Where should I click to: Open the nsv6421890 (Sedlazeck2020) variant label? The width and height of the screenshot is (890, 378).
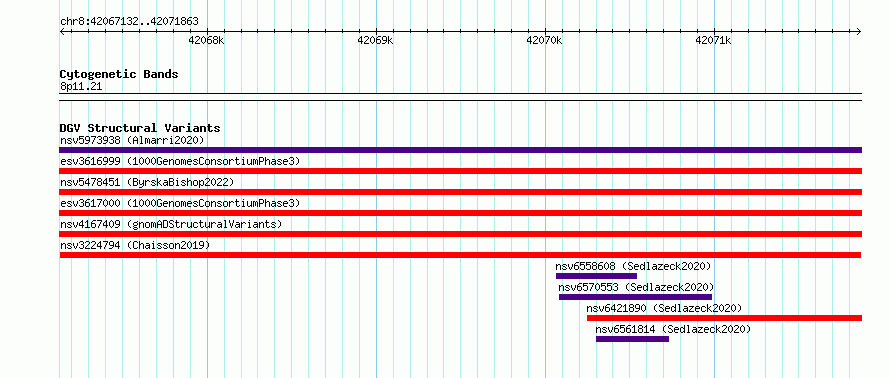pos(664,308)
